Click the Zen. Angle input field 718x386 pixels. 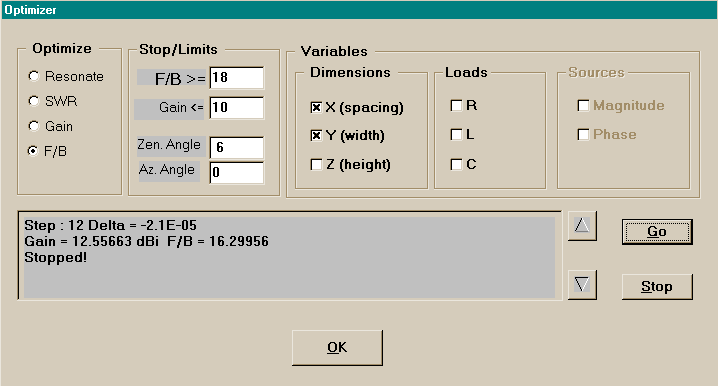[x=237, y=147]
